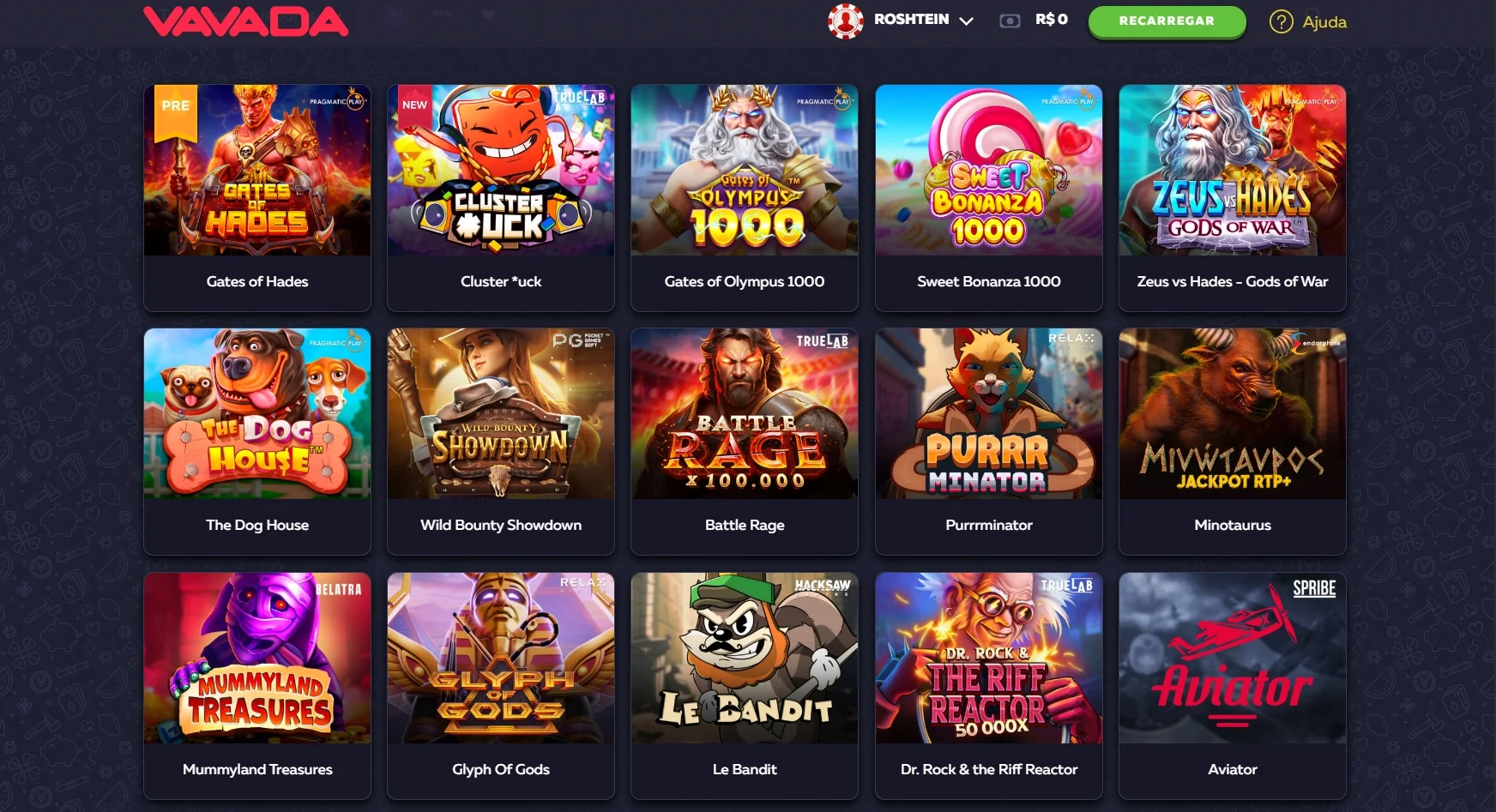Click the VAVADA logo
This screenshot has width=1496, height=812.
[x=246, y=21]
